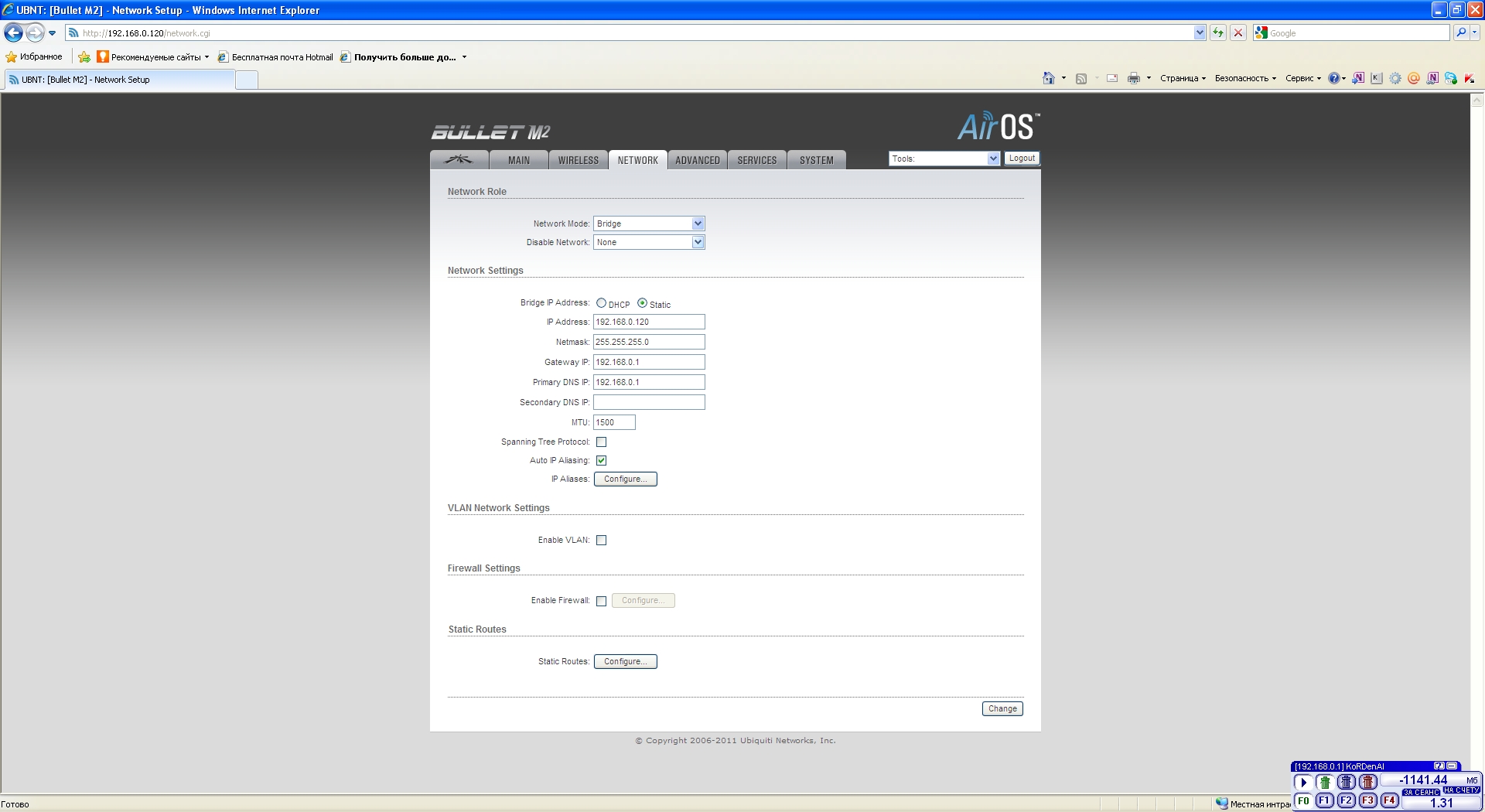Check the Enable VLAN box
This screenshot has height=812, width=1485.
(601, 541)
